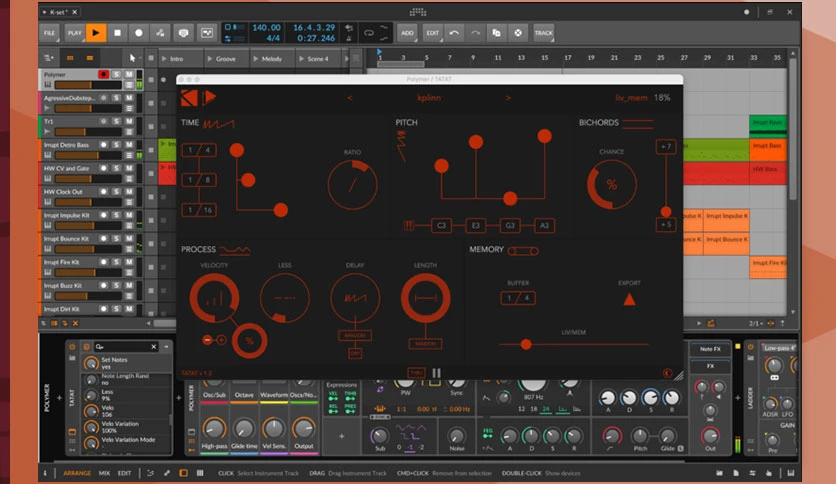Open the EDIT dropdown in top toolbar
The width and height of the screenshot is (836, 484).
(x=432, y=33)
